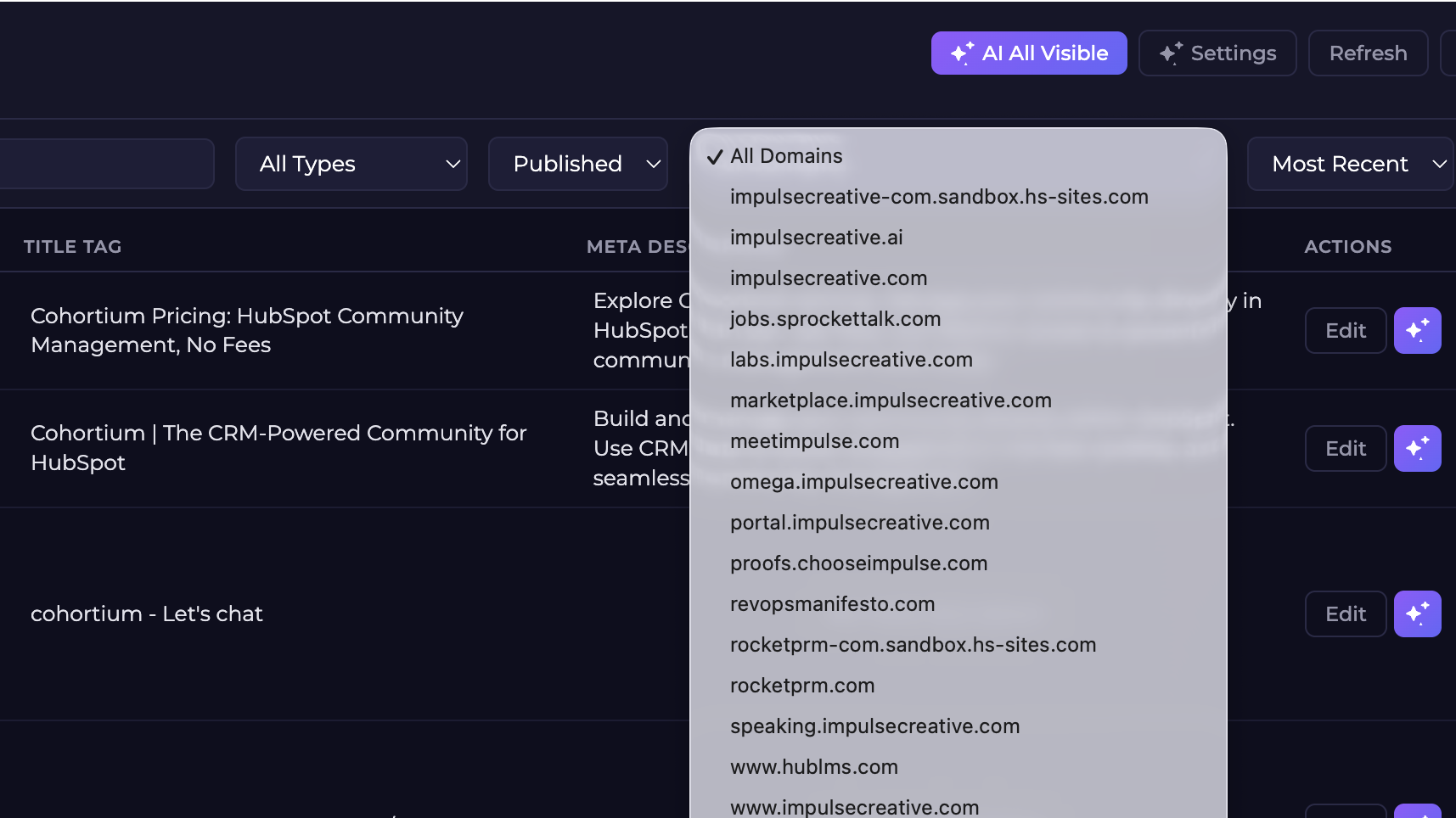Screen dimensions: 1456x818
Task: Choose rocketprm.com in the domain list
Action: [958, 686]
